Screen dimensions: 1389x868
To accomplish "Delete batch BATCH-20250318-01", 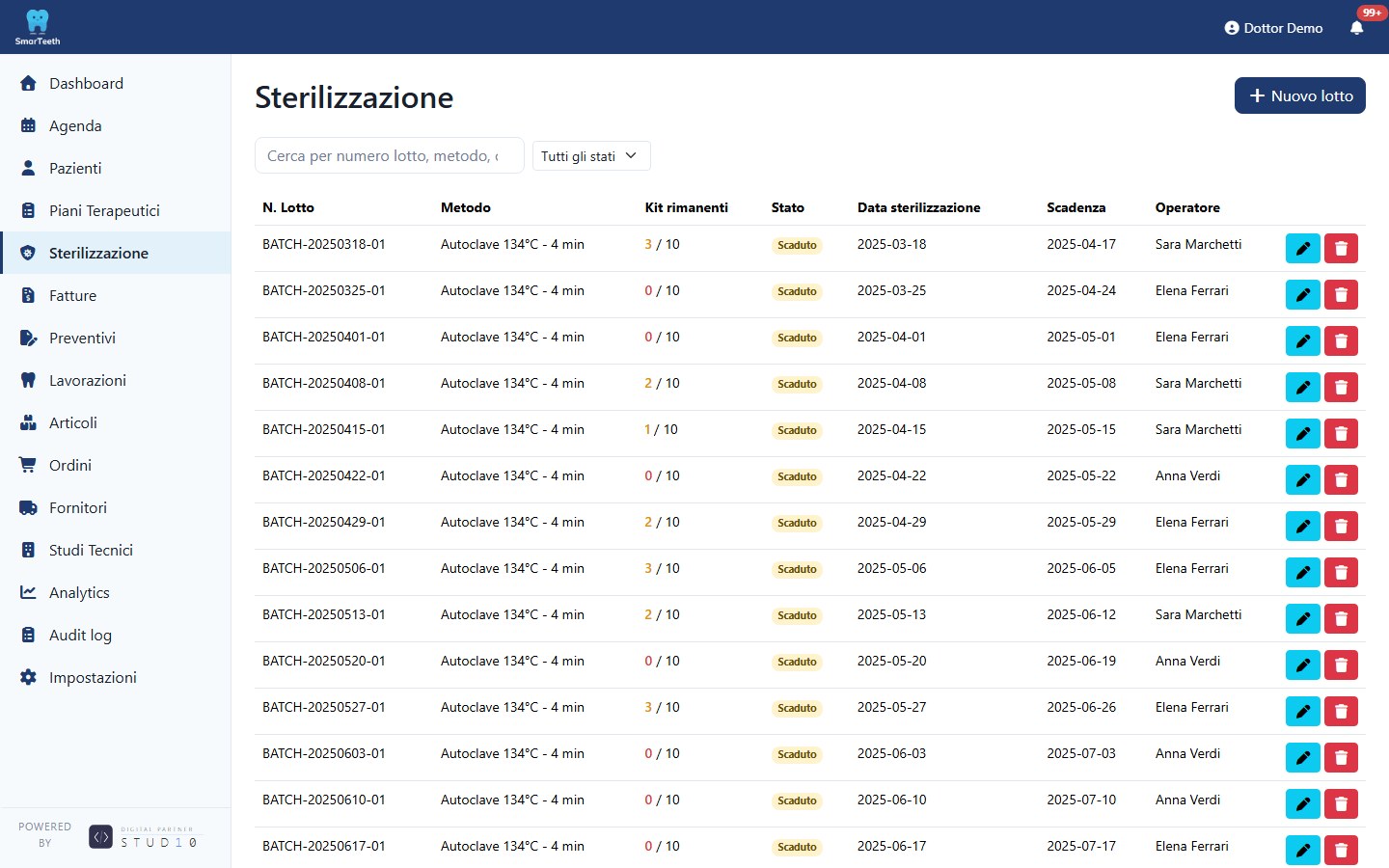I will pyautogui.click(x=1341, y=248).
